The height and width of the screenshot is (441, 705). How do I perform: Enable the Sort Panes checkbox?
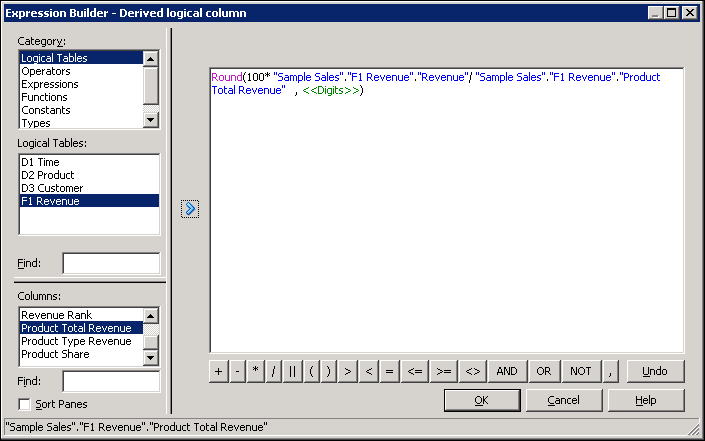pyautogui.click(x=24, y=404)
